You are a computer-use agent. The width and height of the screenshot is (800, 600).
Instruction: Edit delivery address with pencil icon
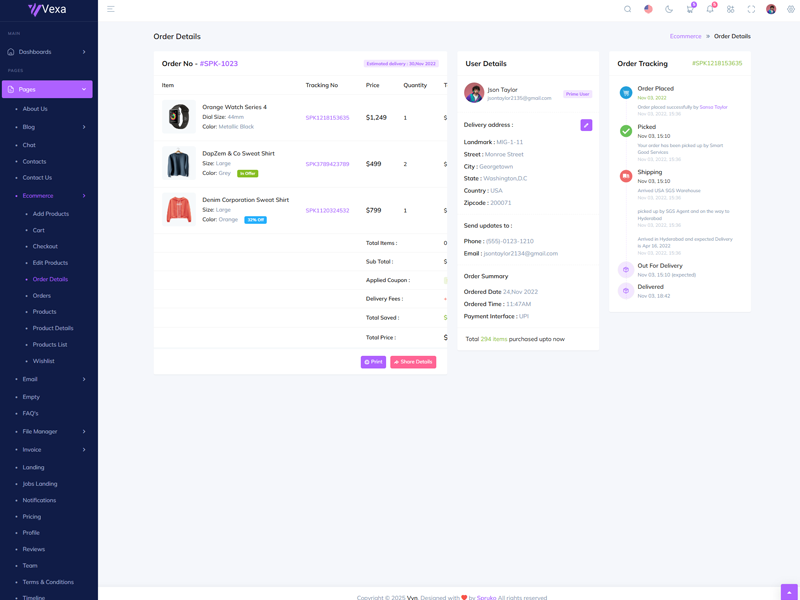[x=586, y=125]
